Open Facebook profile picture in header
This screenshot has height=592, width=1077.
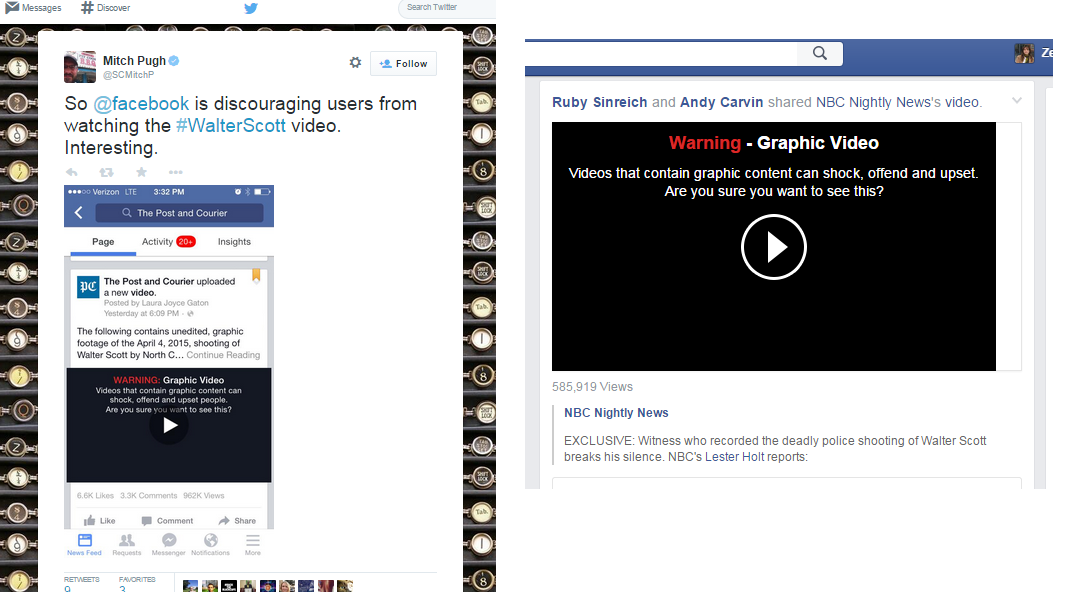tap(1024, 53)
